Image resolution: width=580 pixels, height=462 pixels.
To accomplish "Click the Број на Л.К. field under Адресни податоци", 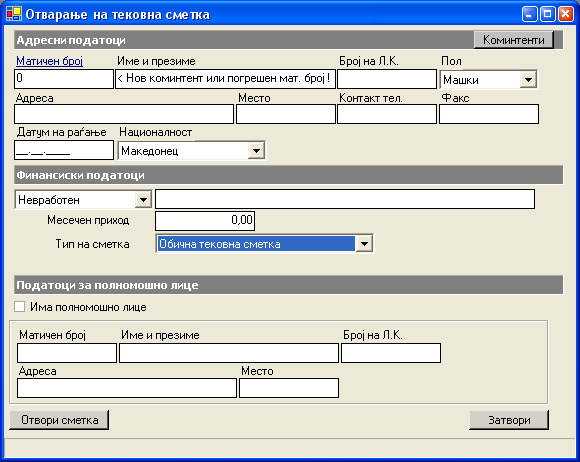I will click(387, 79).
